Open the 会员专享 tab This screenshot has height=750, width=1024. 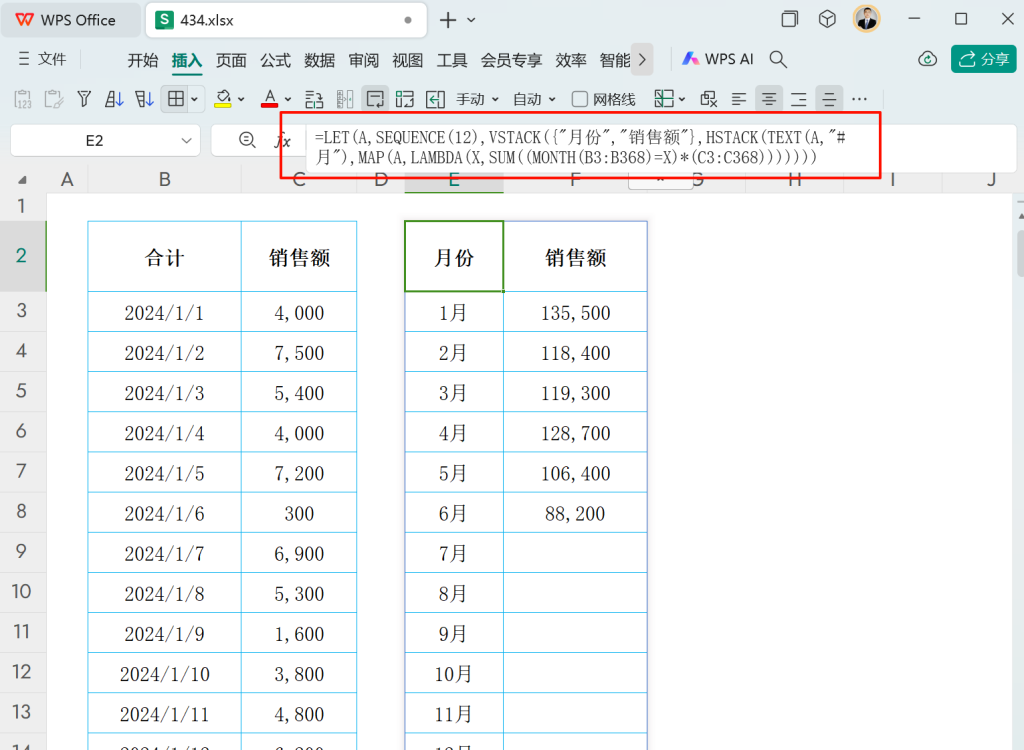click(x=511, y=60)
